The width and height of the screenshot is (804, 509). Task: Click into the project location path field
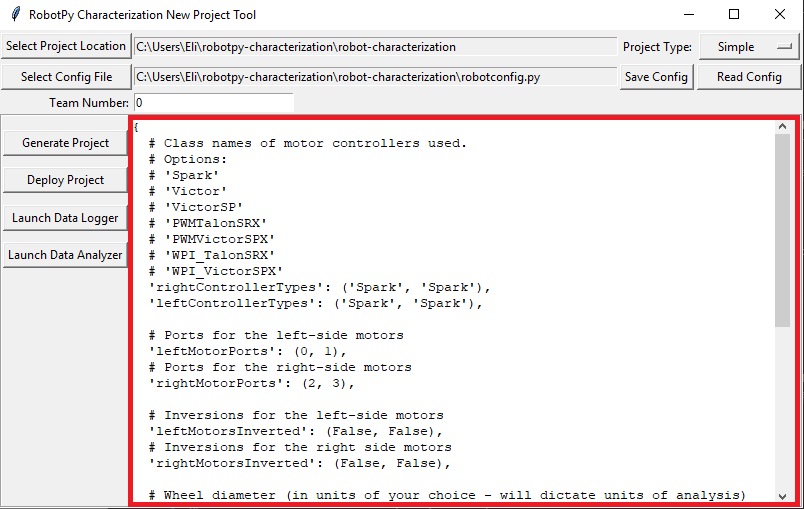pos(375,47)
